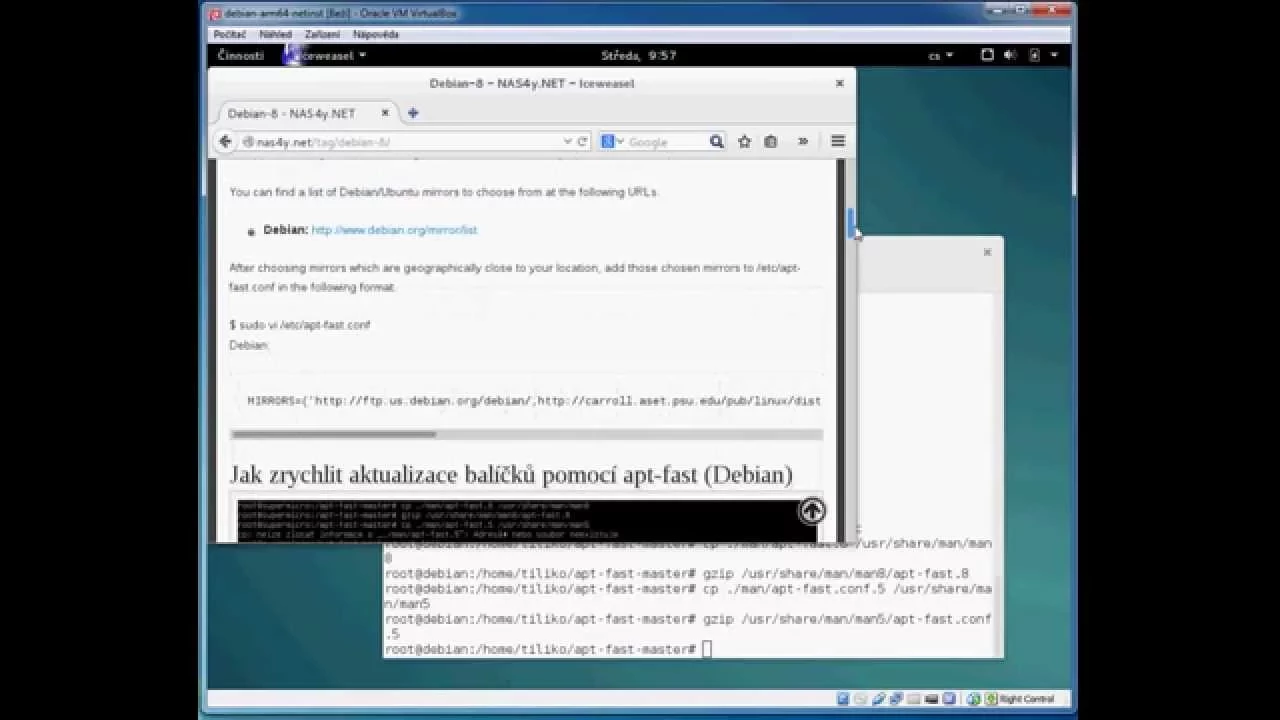Open the Iceweasel hamburger menu
Screen dimensions: 1280x720
[838, 142]
